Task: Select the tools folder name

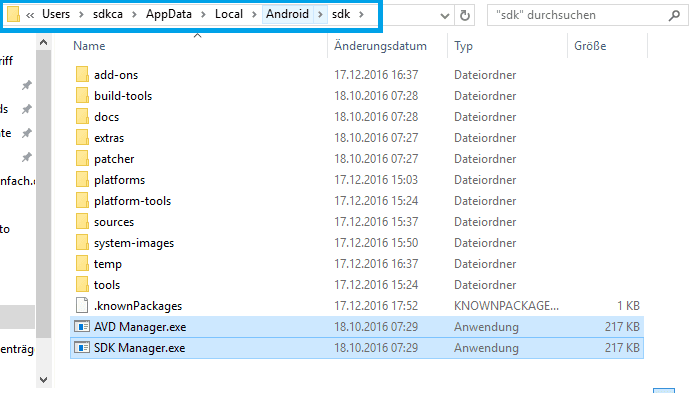Action: click(x=107, y=284)
